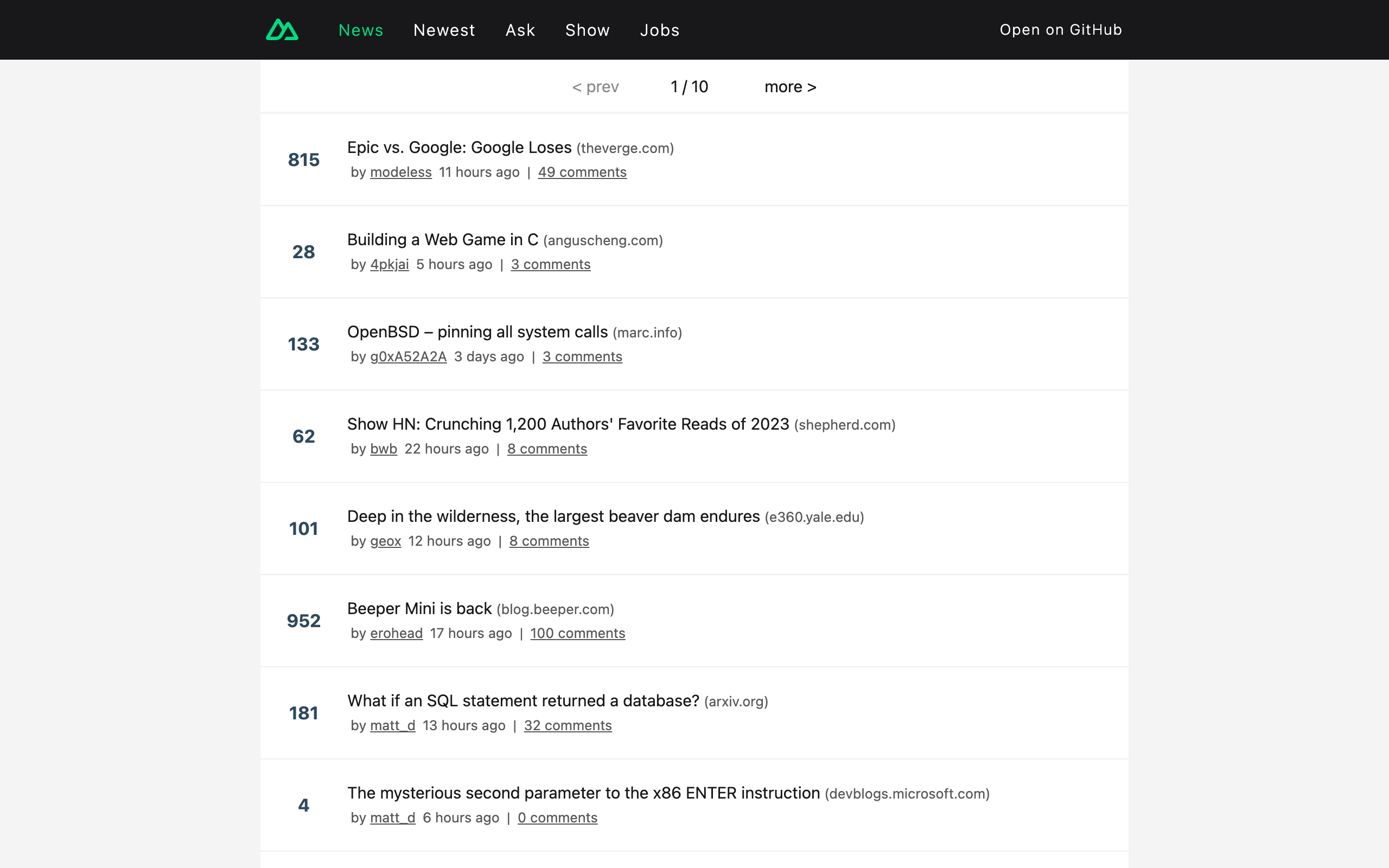Open the Beeper Mini is back post
Screen dimensions: 1389x868
click(x=418, y=608)
